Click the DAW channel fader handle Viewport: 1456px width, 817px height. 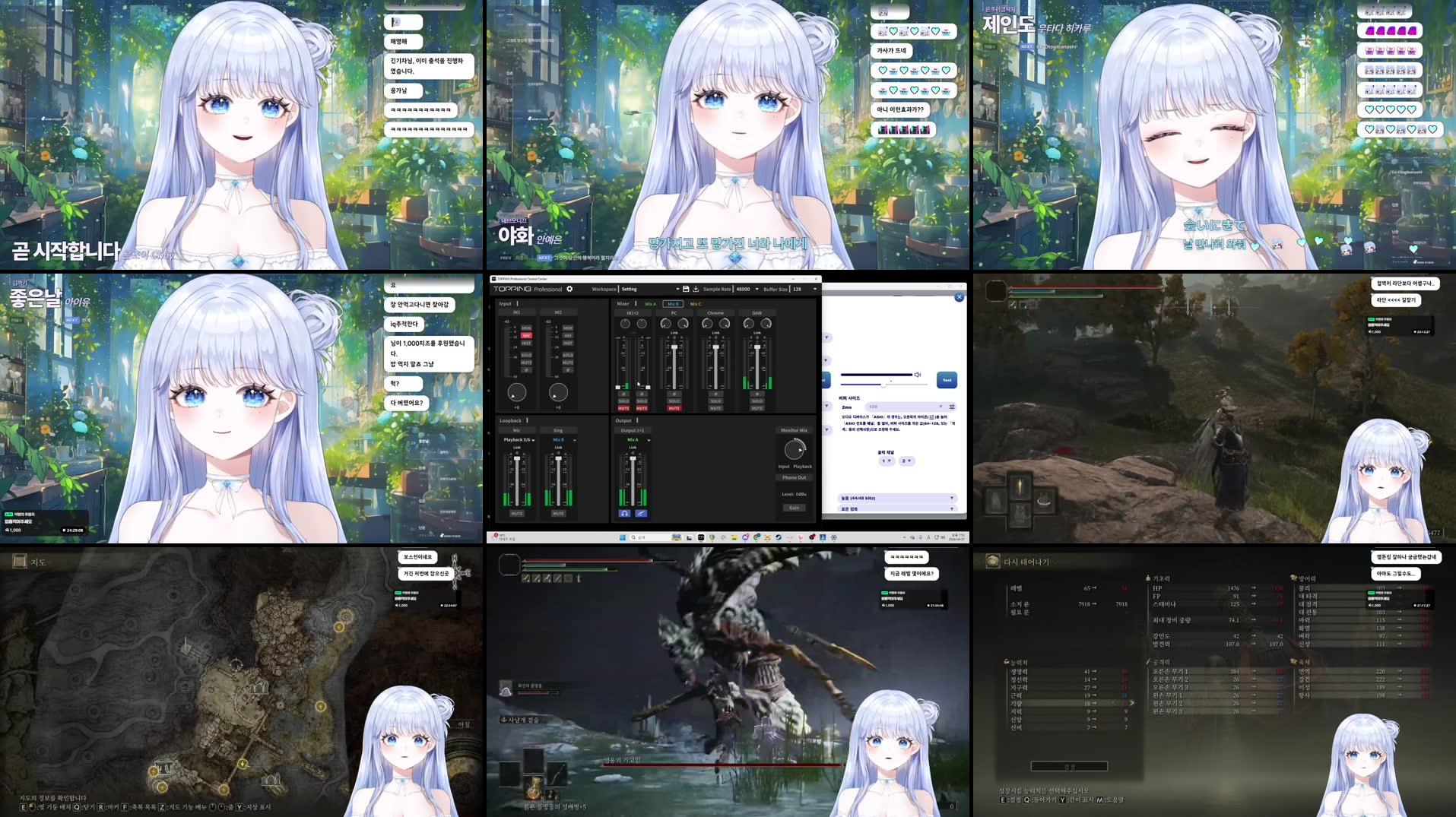757,347
